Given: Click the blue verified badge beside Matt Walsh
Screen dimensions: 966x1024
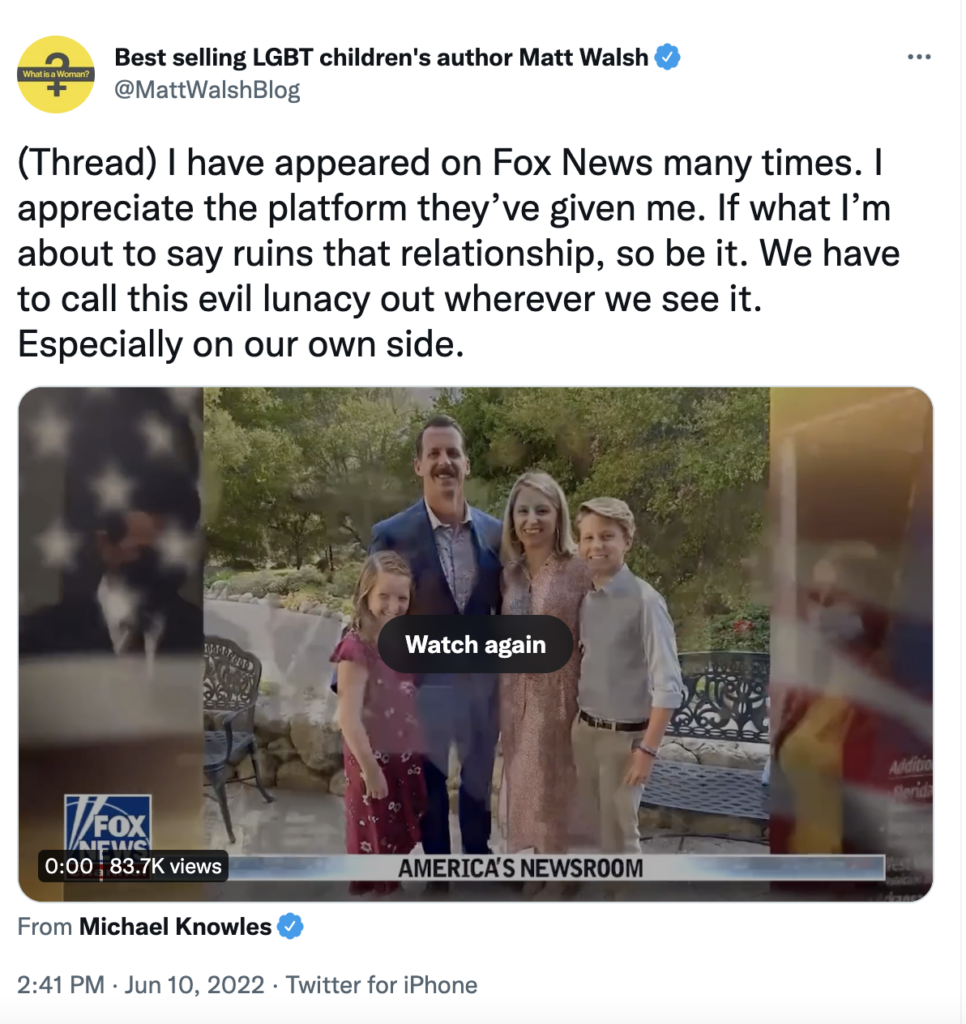Looking at the screenshot, I should [668, 57].
